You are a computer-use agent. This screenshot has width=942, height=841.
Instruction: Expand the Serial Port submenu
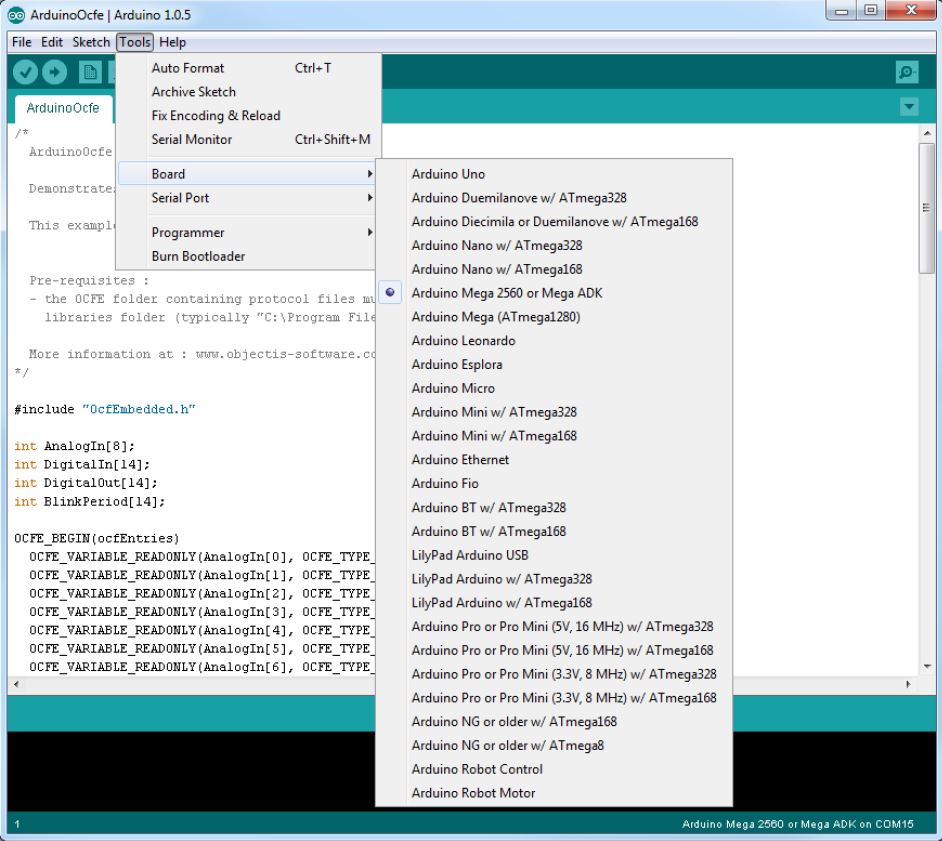246,198
